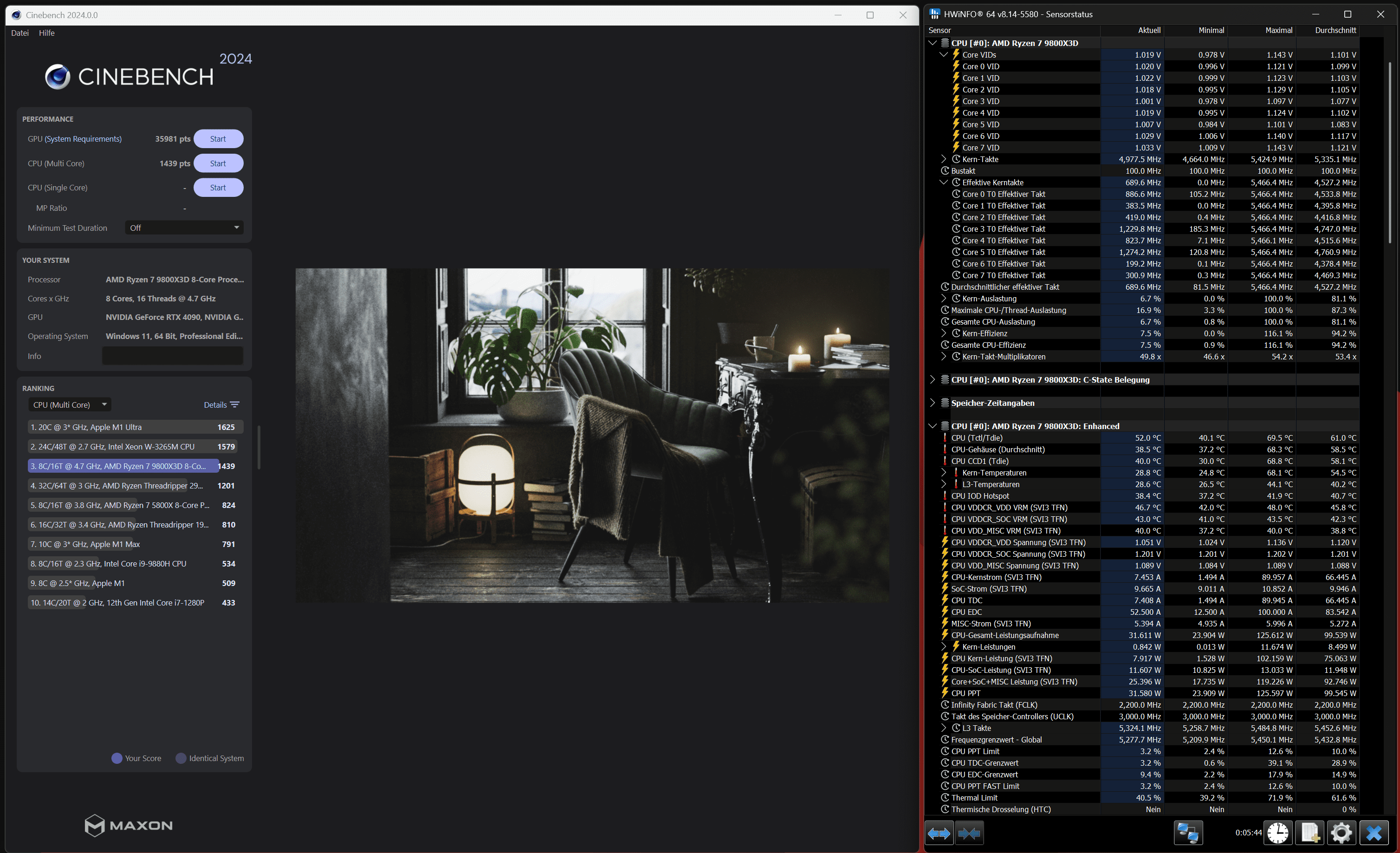Open HWiNFO sensor settings gear icon
The width and height of the screenshot is (1400, 853).
[x=1342, y=833]
